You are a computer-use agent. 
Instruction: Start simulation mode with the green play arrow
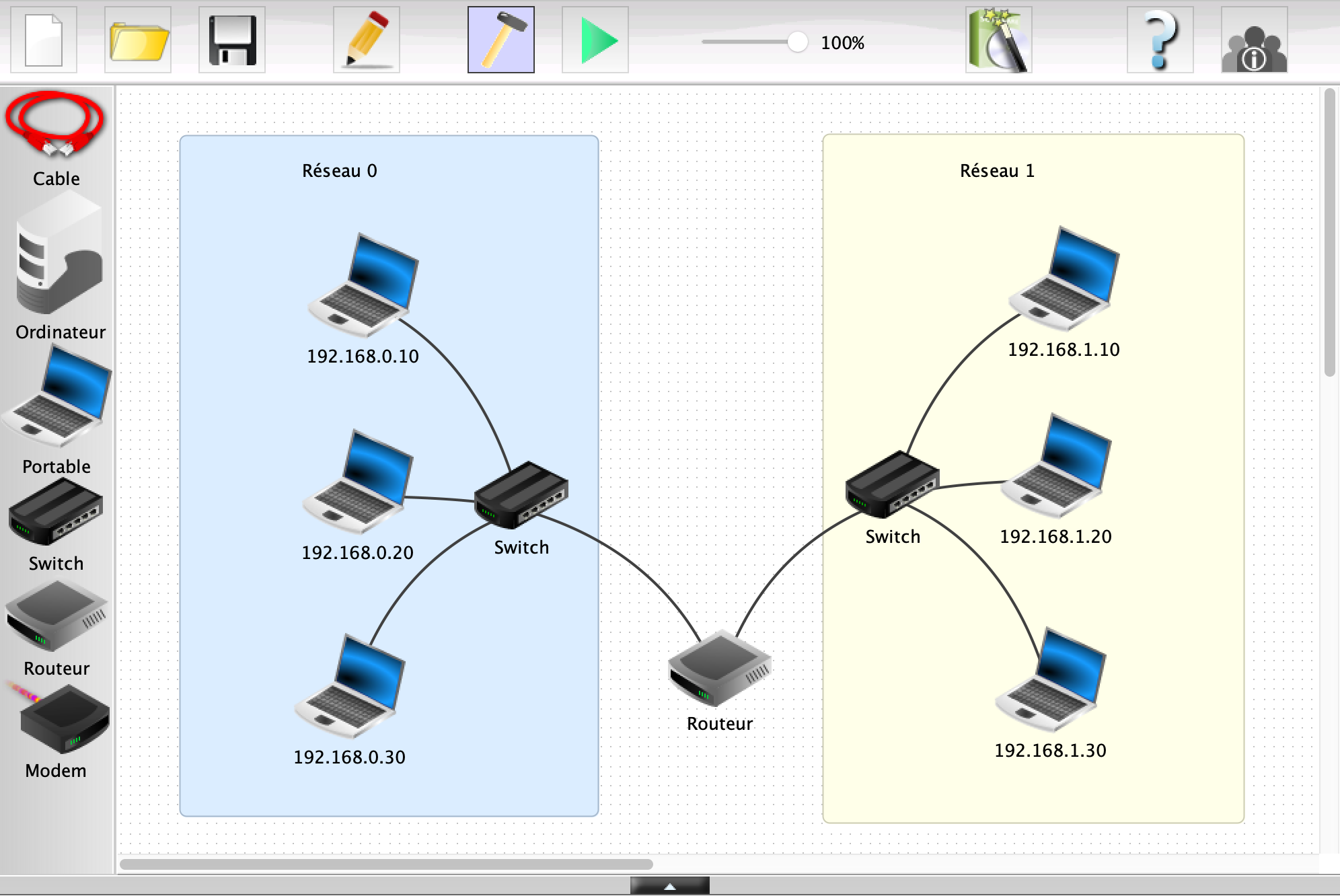[x=595, y=40]
